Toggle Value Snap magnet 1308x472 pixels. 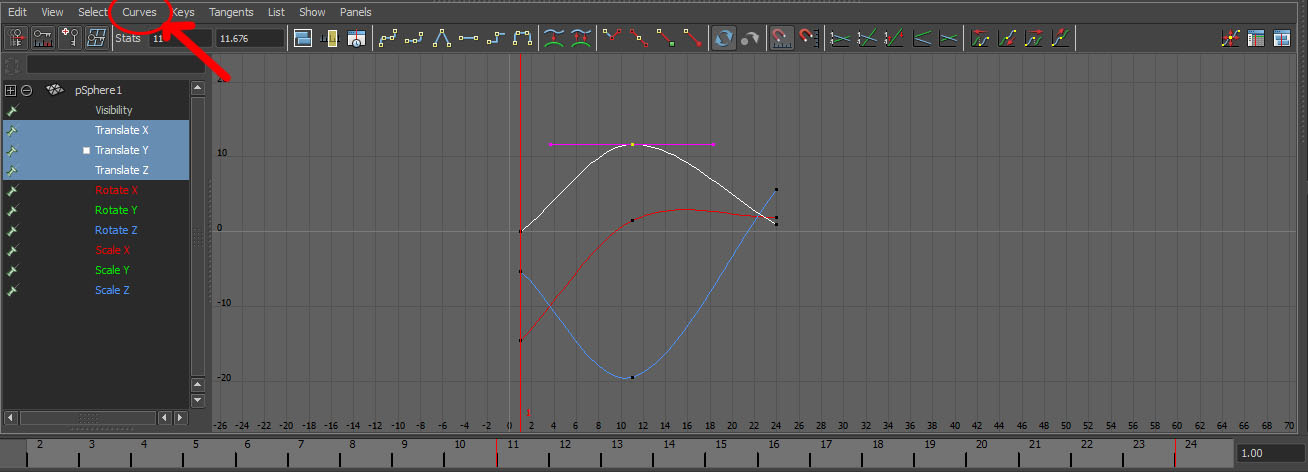[x=808, y=38]
